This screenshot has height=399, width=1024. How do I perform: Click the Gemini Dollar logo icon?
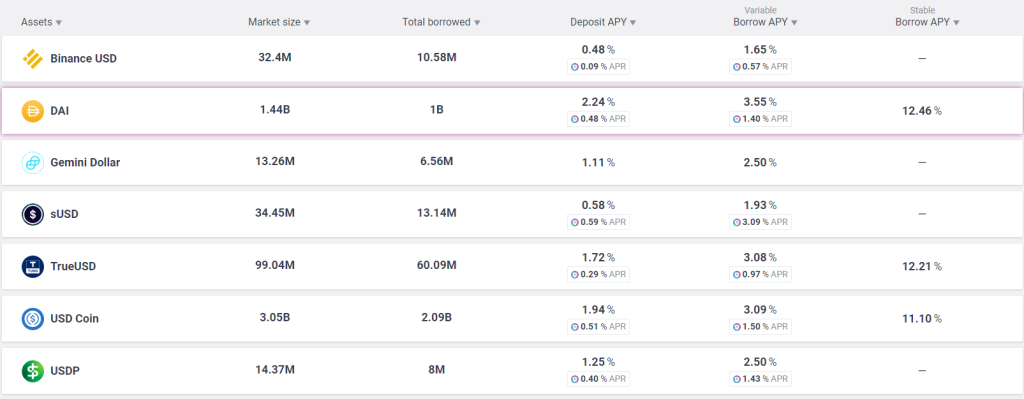tap(33, 163)
